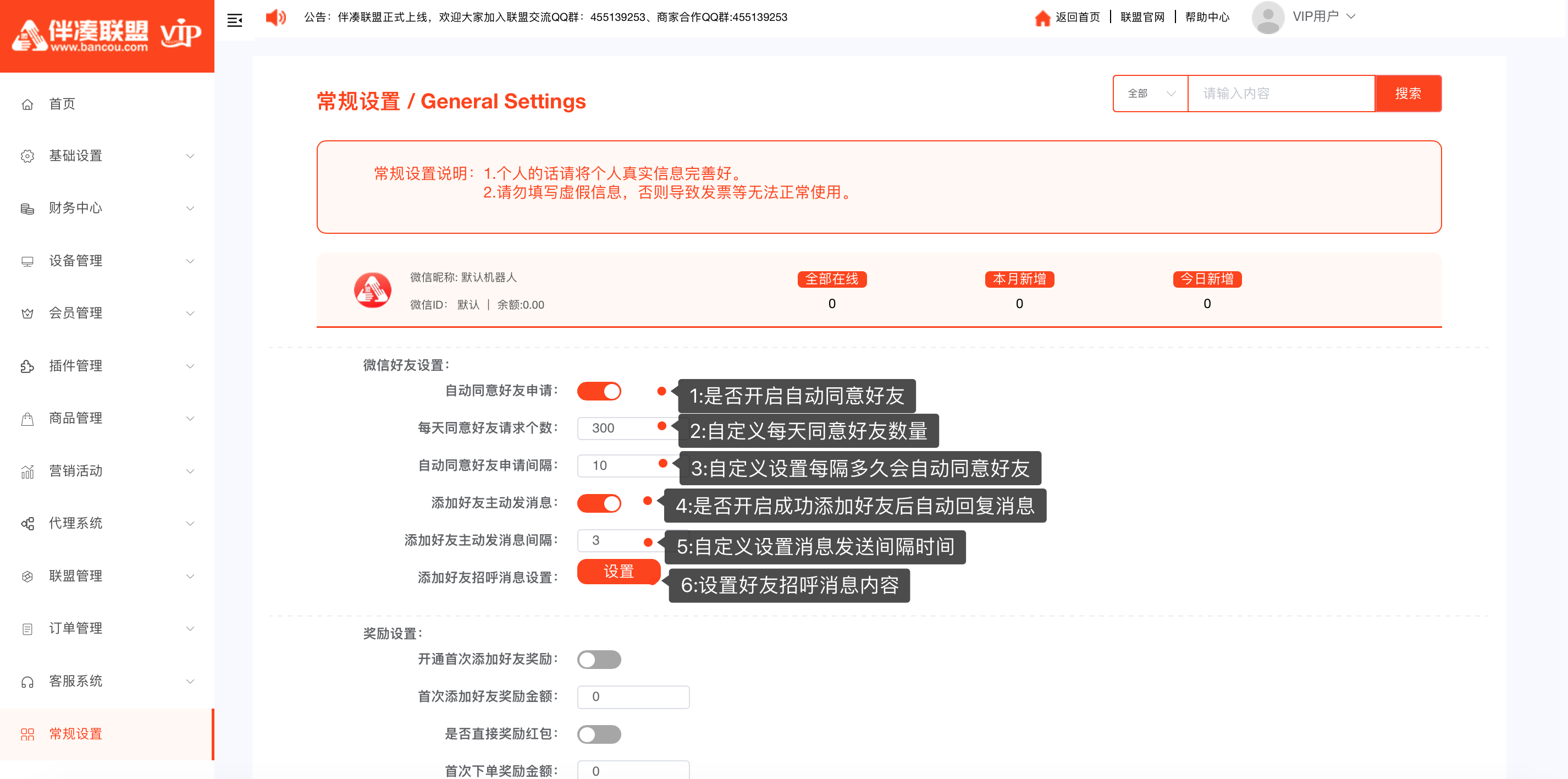Click the 每天同意好友请求个数 field

coord(633,428)
